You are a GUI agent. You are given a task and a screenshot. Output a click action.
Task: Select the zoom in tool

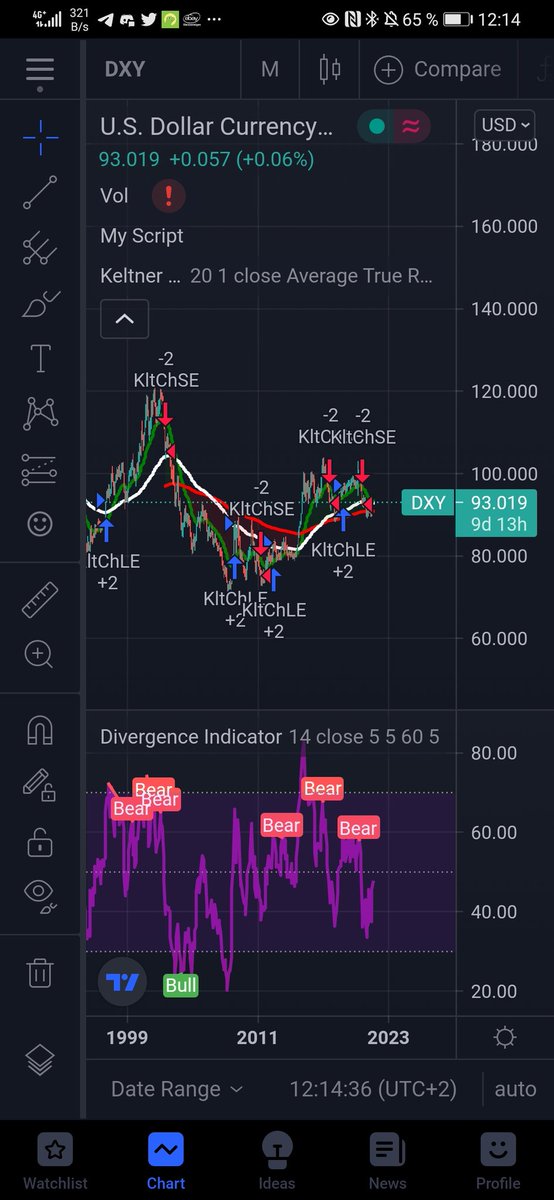(40, 655)
